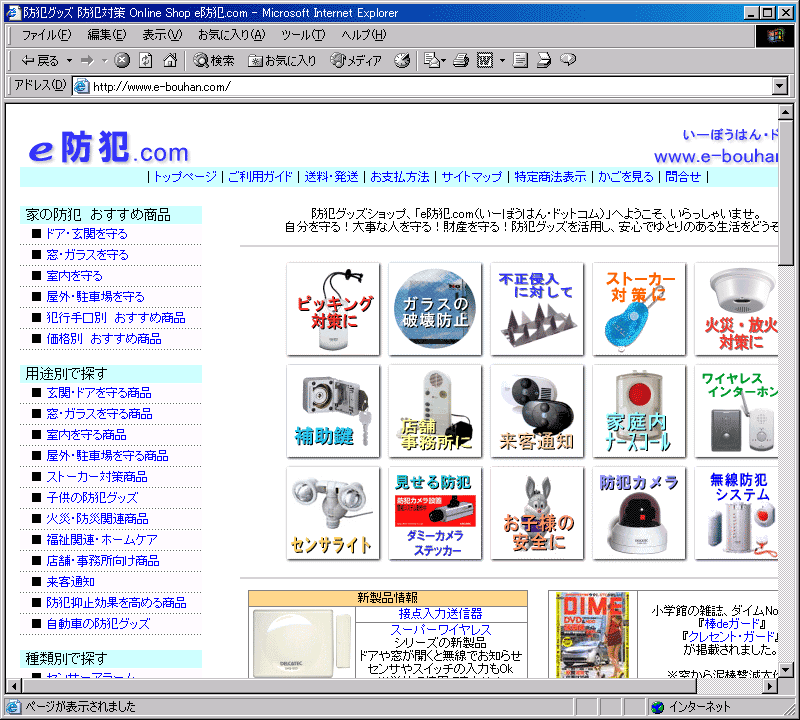Click the 不正侵入に対して spikes tile
Screen dimensions: 800x720
(537, 309)
